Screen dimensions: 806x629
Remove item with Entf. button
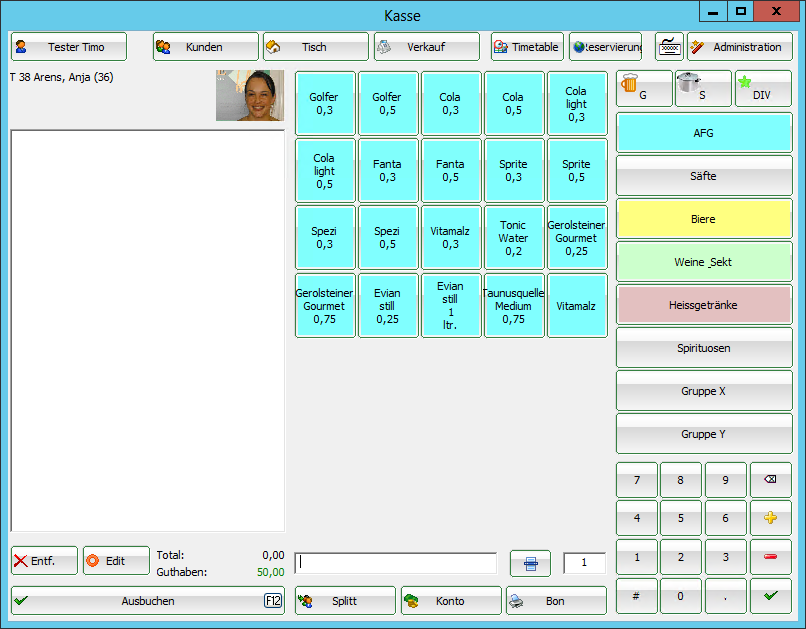(44, 561)
